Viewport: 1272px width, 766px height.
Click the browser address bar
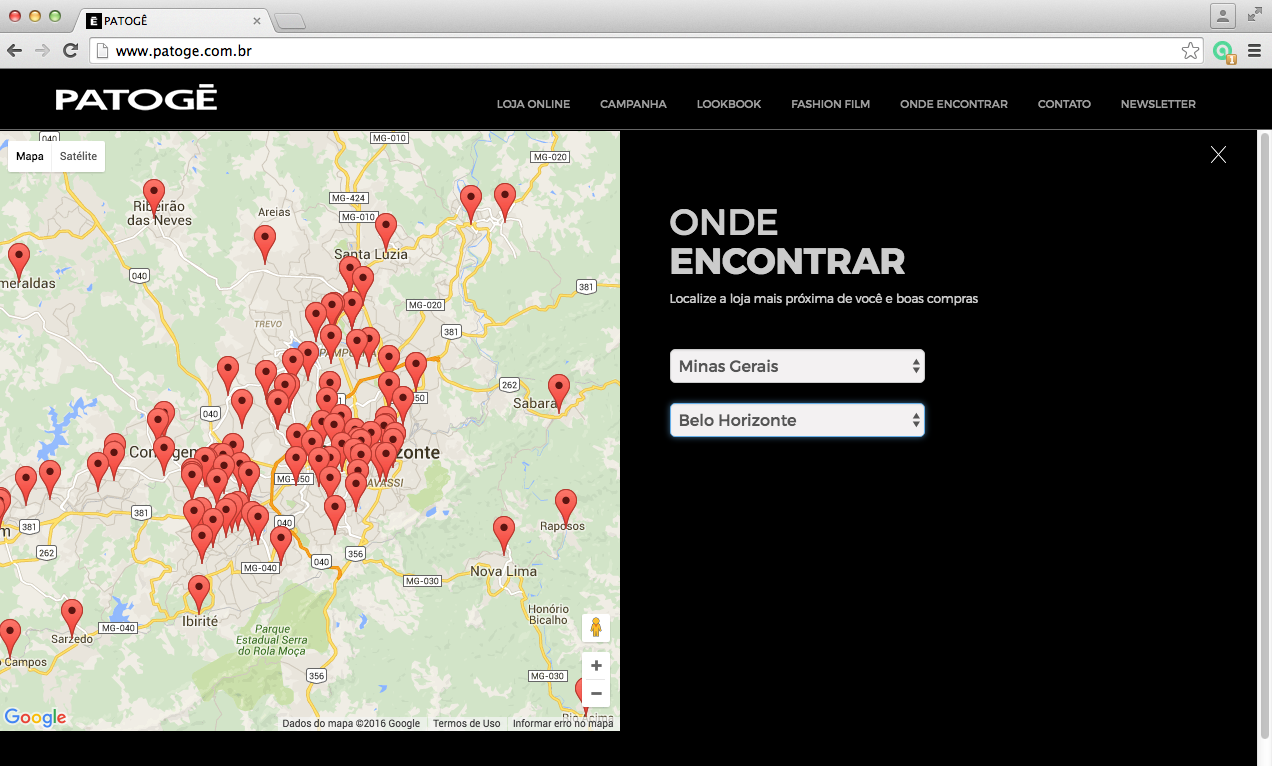(640, 51)
